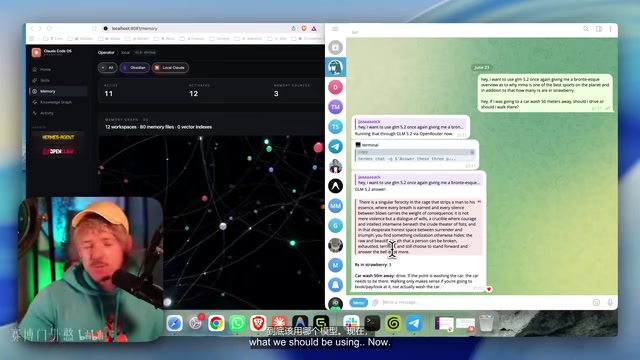Click the local breadcrumb label
Screen dimensions: 640x360
(x=125, y=53)
